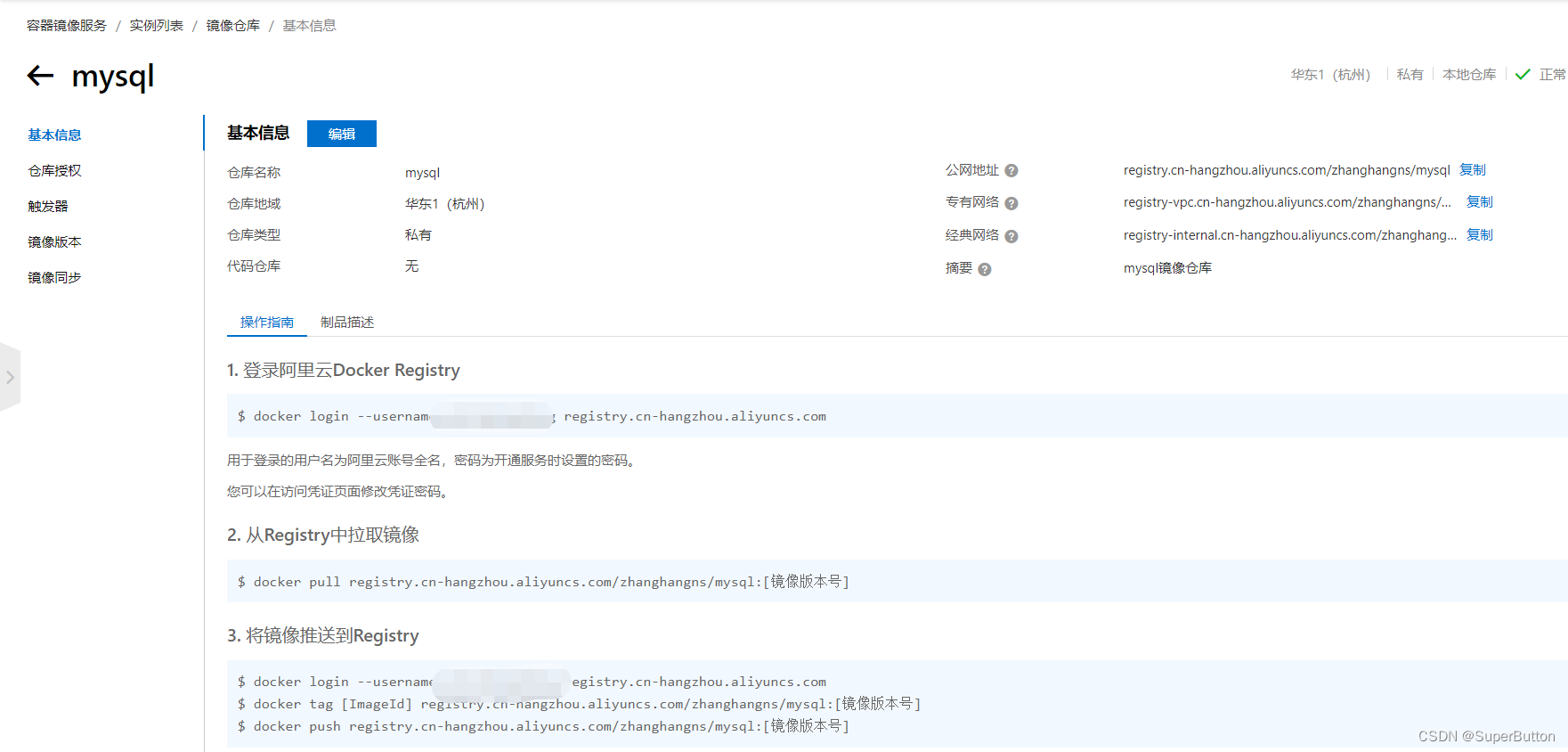
Task: Copy the 经典网络 registry-internal address
Action: tap(1480, 235)
